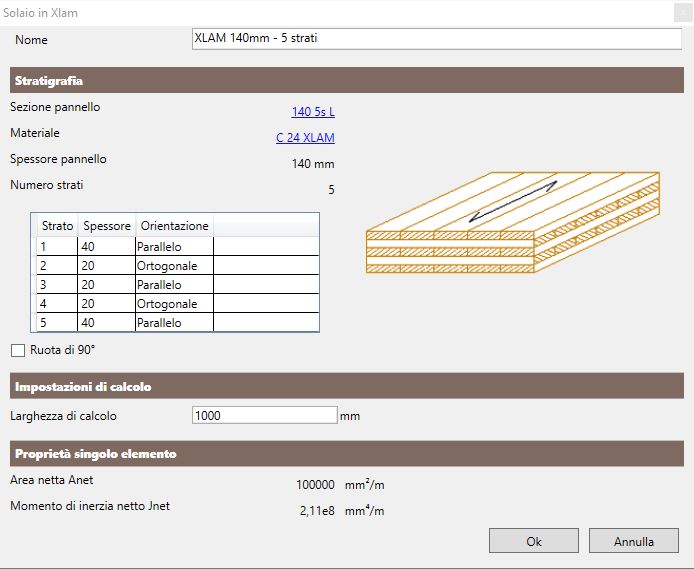
Task: Select layer 1 Parallelo orientation cell
Action: (174, 246)
